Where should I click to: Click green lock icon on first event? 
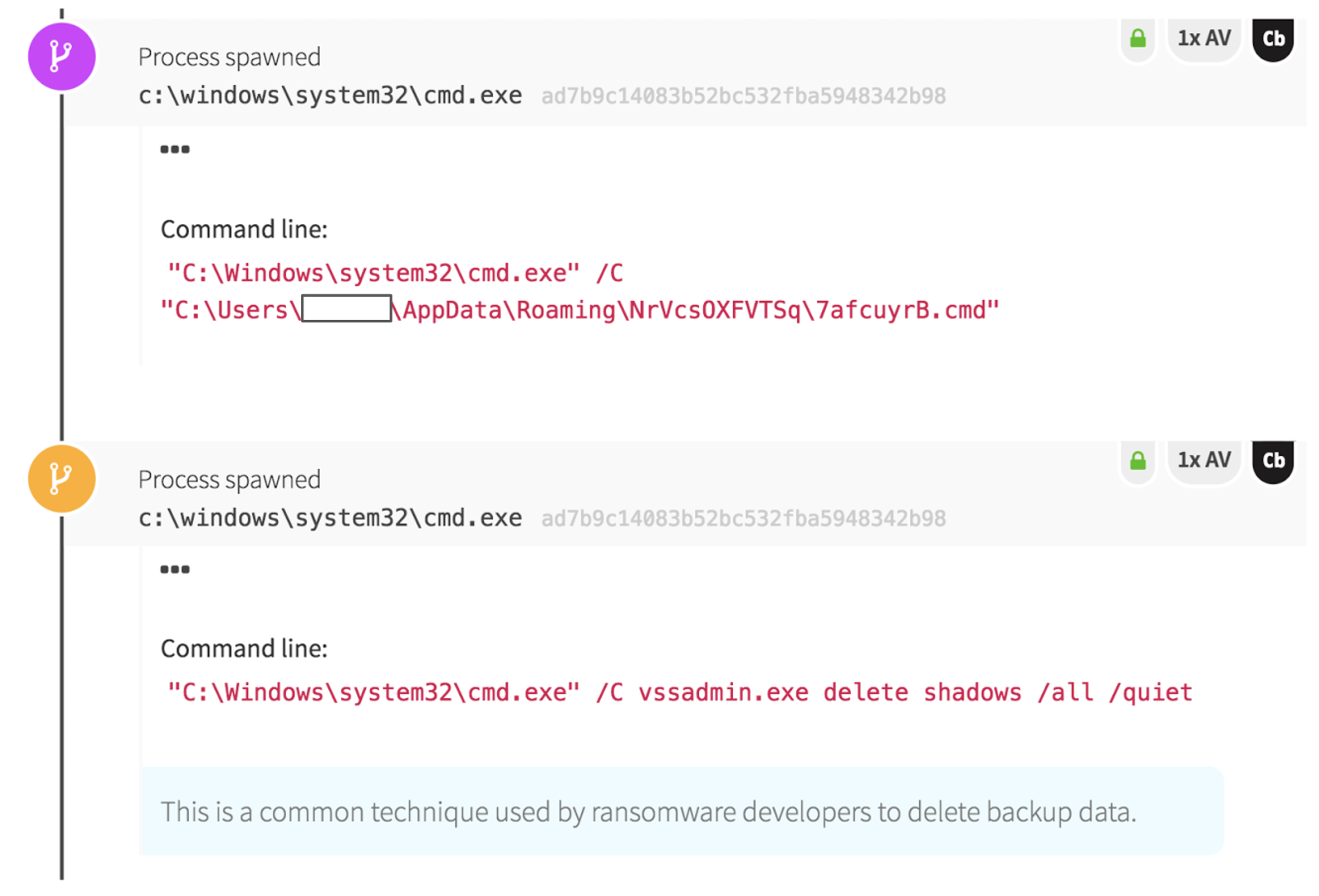click(x=1138, y=39)
